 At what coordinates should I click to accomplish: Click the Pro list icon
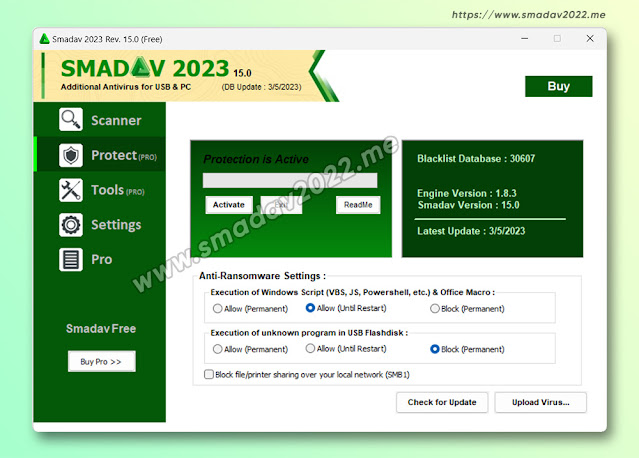[71, 260]
